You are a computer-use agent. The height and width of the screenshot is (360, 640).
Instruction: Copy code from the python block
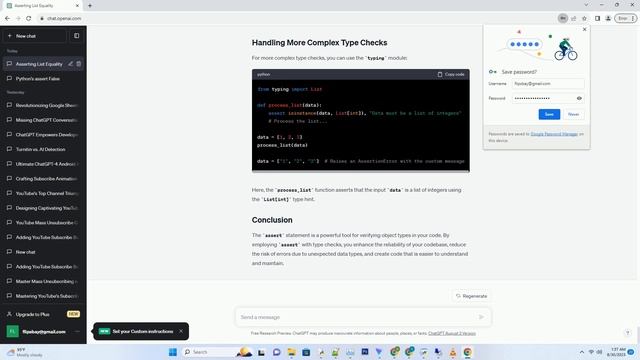[451, 74]
